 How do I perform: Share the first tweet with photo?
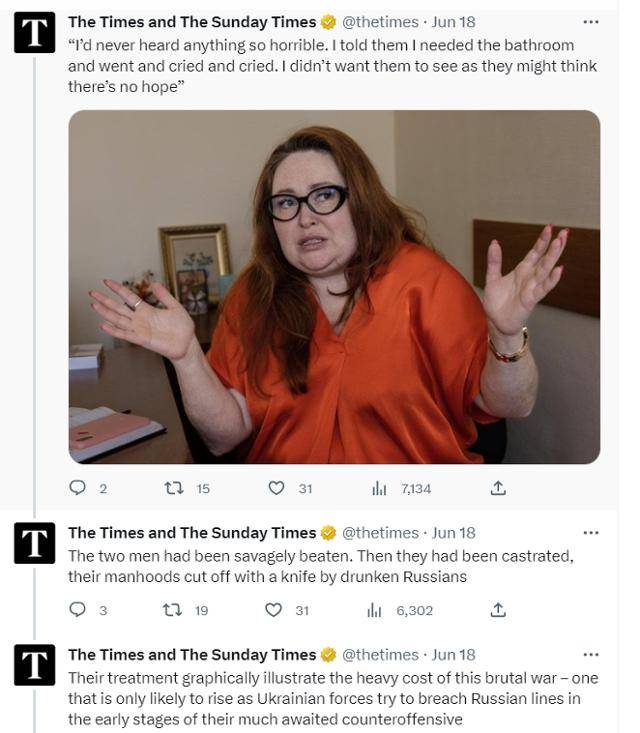(498, 488)
